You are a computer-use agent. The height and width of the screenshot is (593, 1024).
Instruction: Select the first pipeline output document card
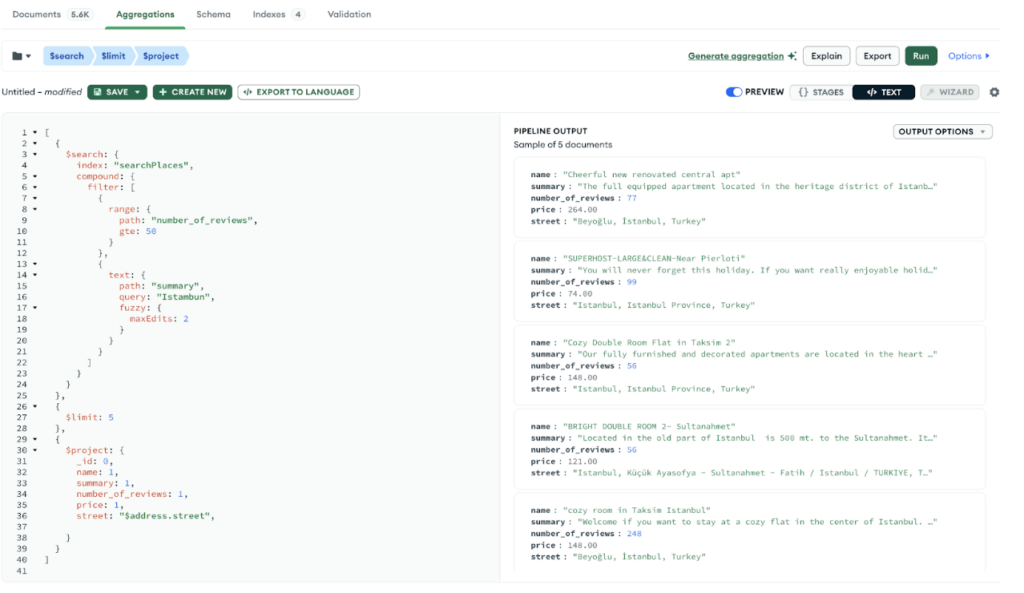tap(748, 197)
